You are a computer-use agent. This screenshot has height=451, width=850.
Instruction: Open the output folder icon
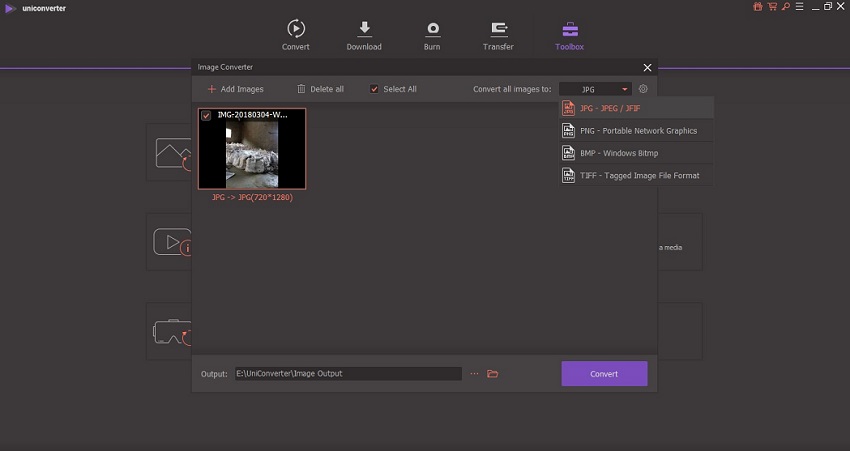pyautogui.click(x=492, y=374)
